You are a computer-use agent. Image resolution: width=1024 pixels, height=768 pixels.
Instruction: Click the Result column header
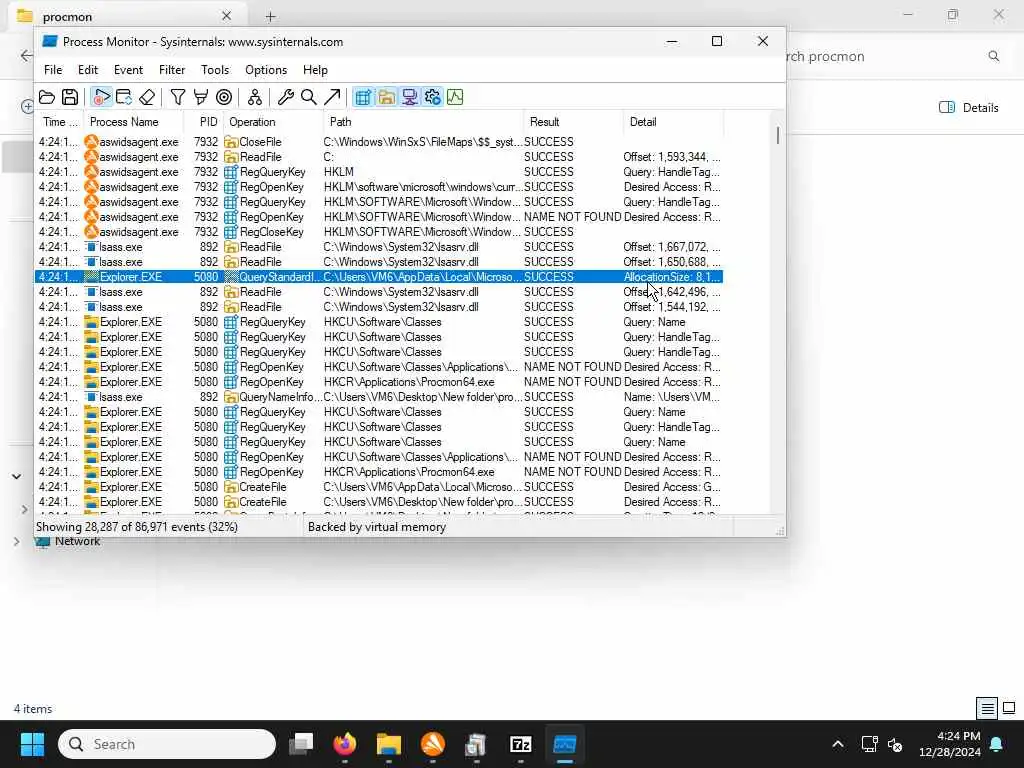pos(573,122)
